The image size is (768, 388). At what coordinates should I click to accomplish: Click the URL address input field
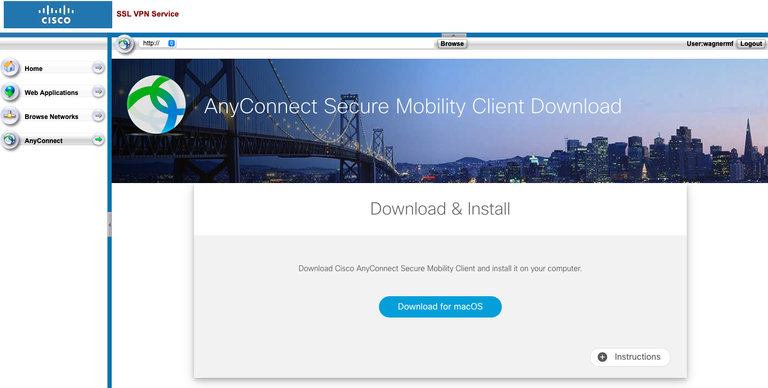(x=306, y=43)
